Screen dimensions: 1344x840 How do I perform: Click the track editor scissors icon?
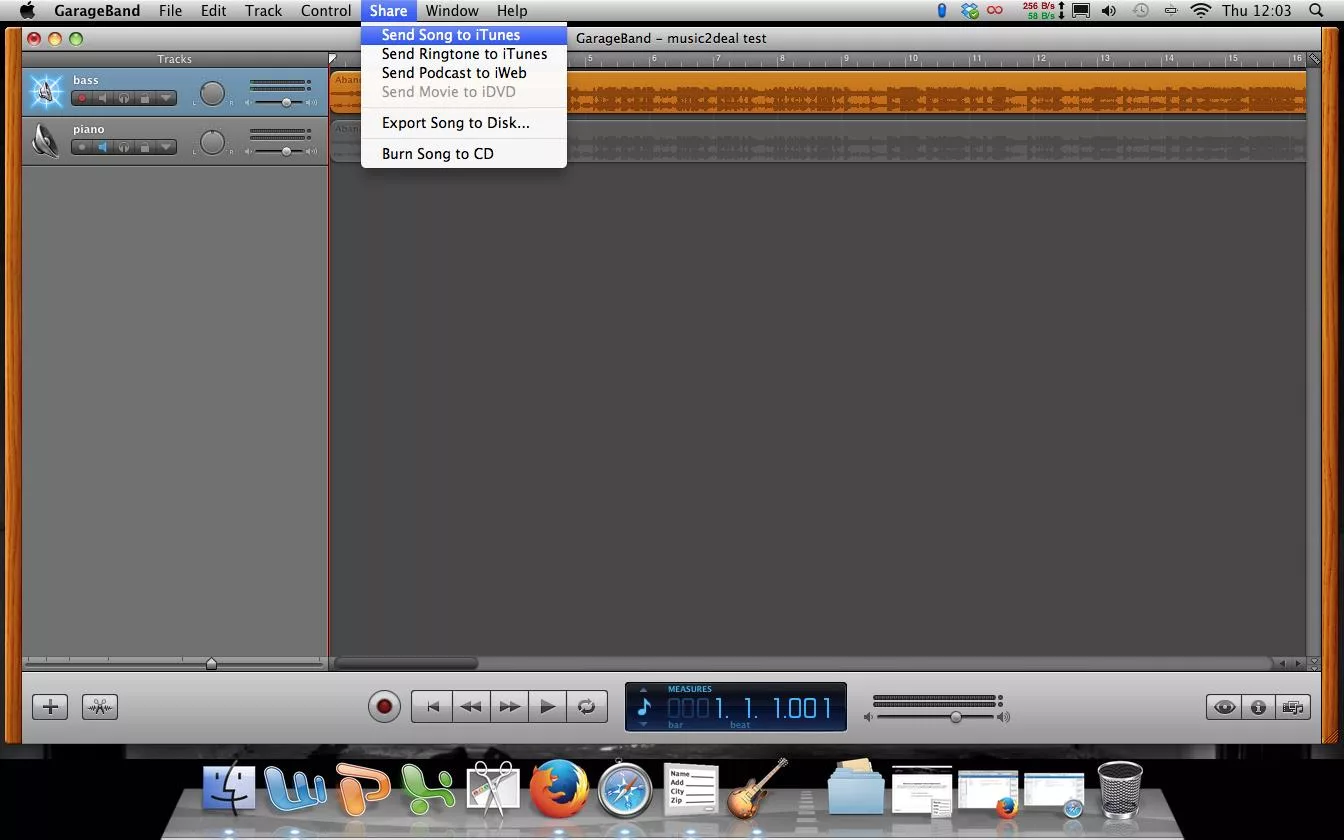tap(99, 707)
